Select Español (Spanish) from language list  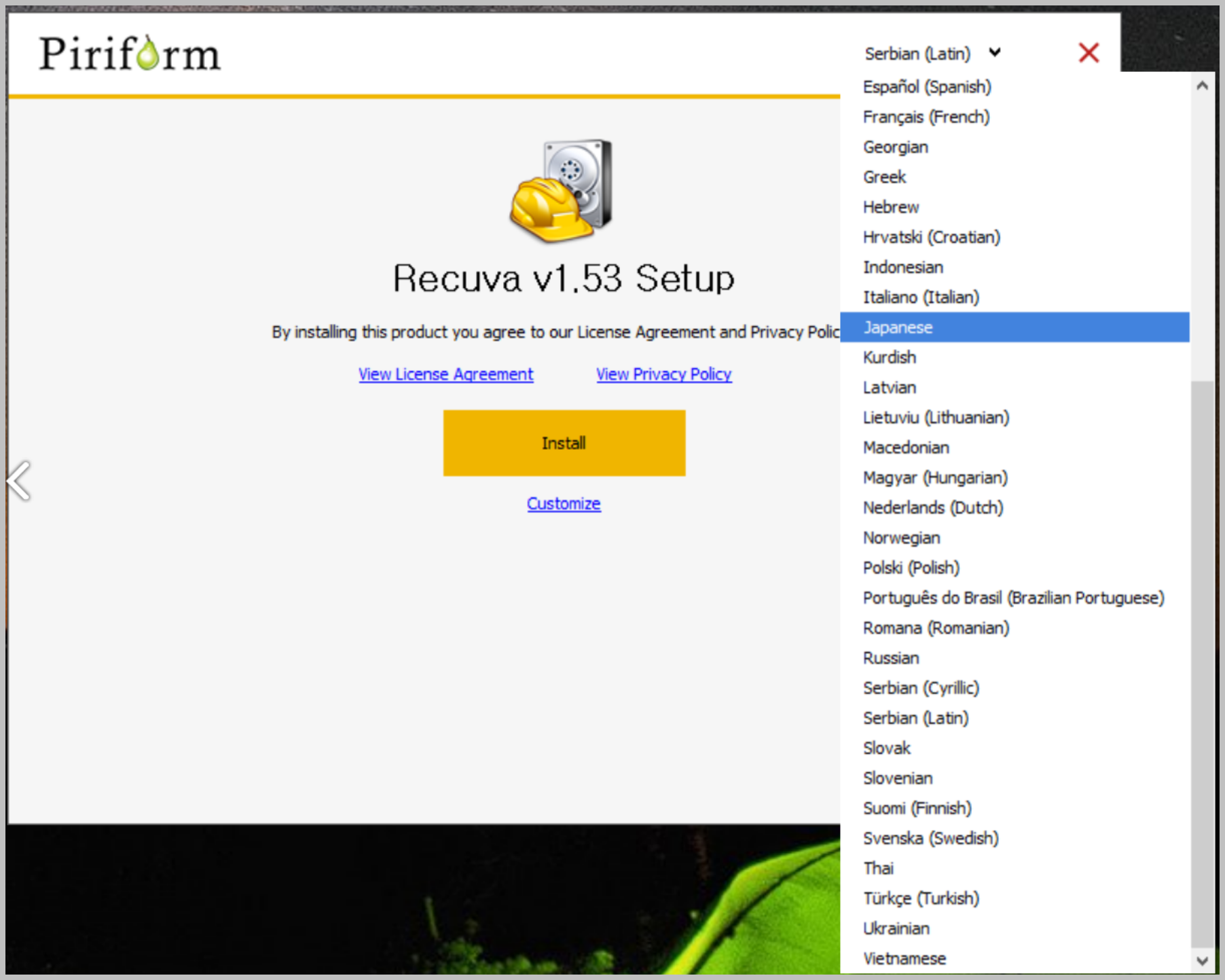coord(1014,87)
